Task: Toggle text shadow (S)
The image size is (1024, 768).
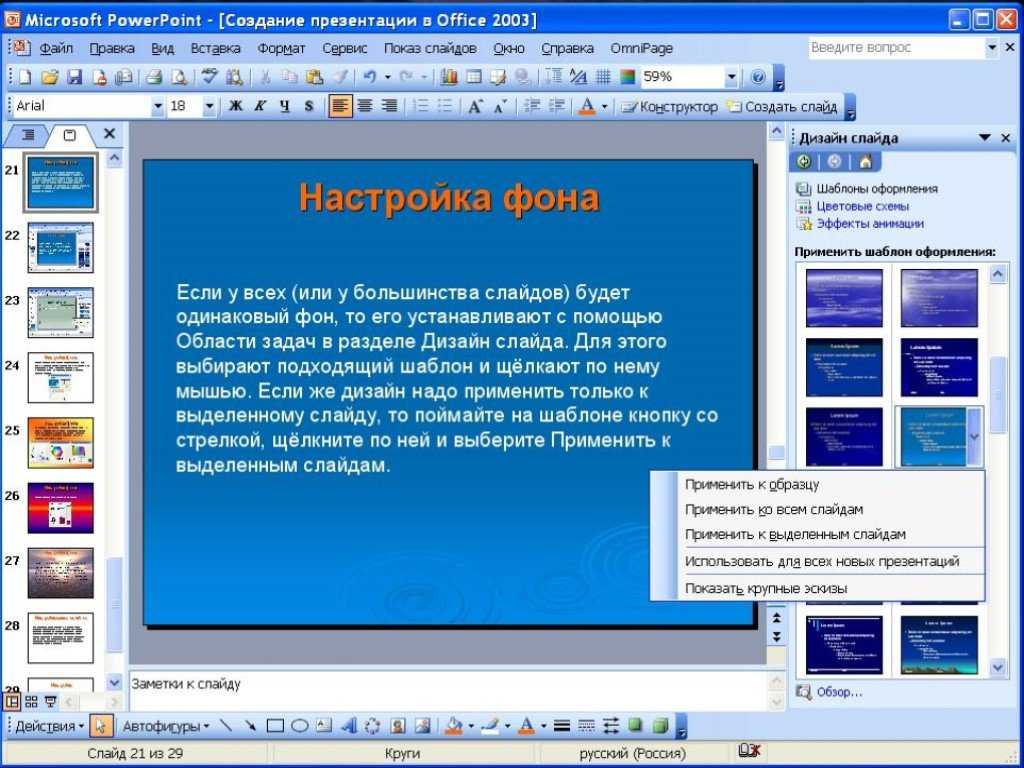Action: click(308, 106)
